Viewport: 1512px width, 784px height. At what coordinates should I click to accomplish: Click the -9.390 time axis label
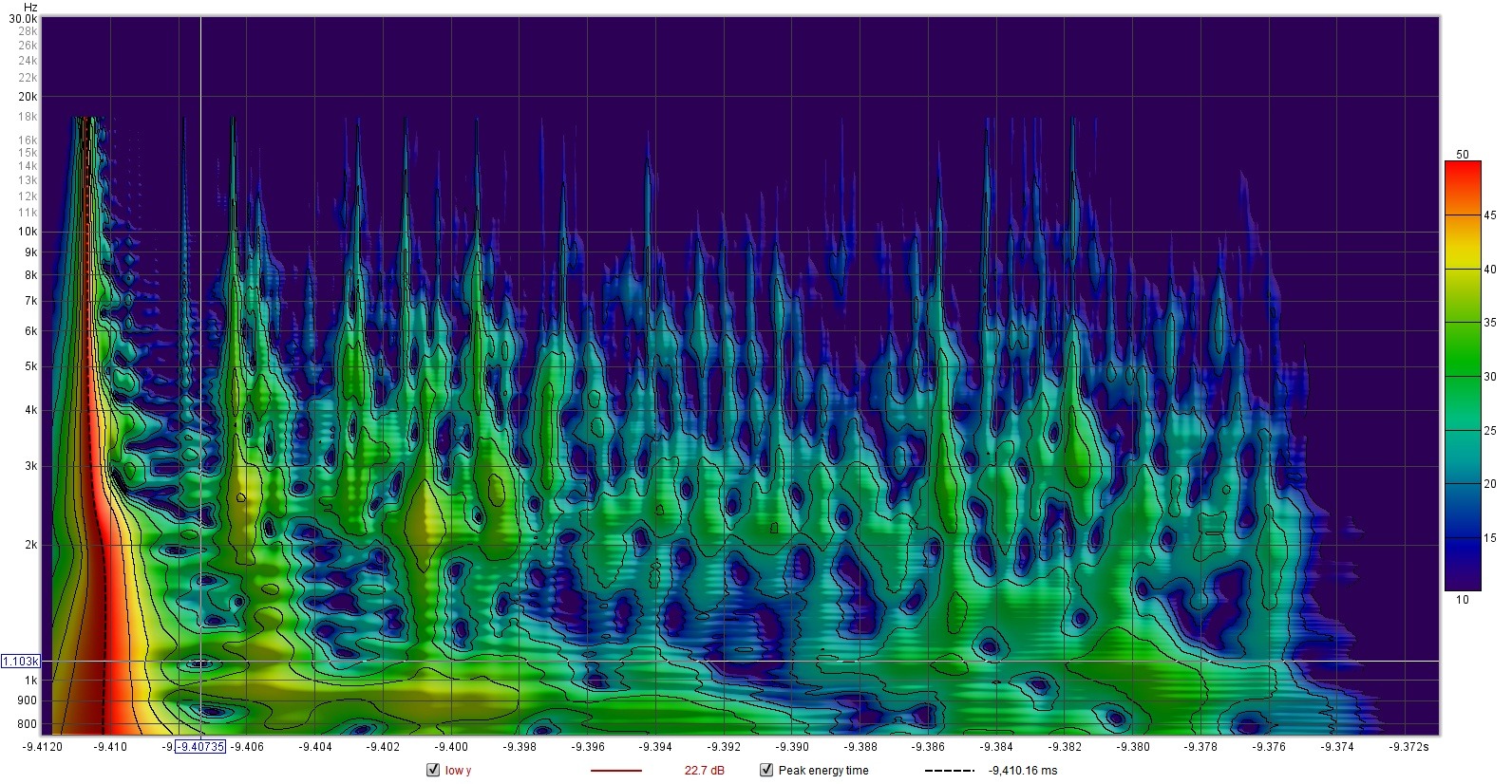click(792, 747)
